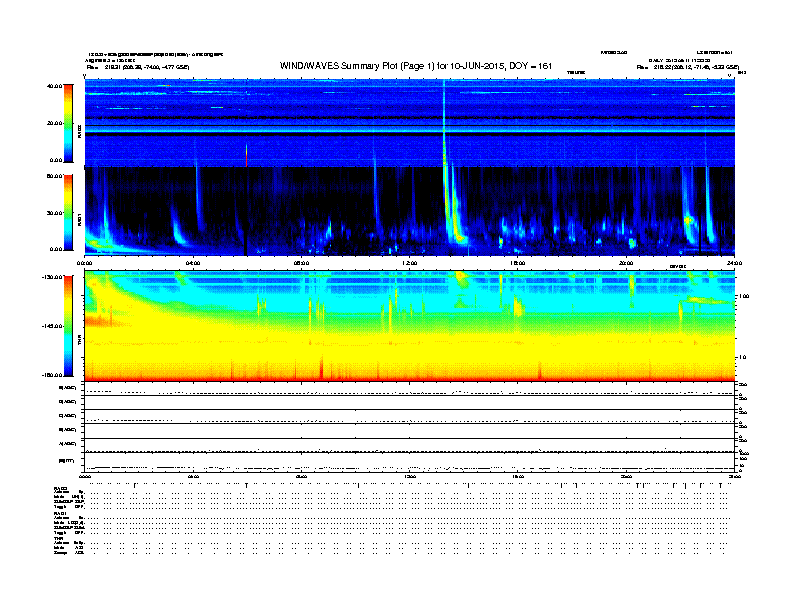Image resolution: width=792 pixels, height=612 pixels.
Task: Select the 60.00 label on the RAD1 scale
Action: 54,176
